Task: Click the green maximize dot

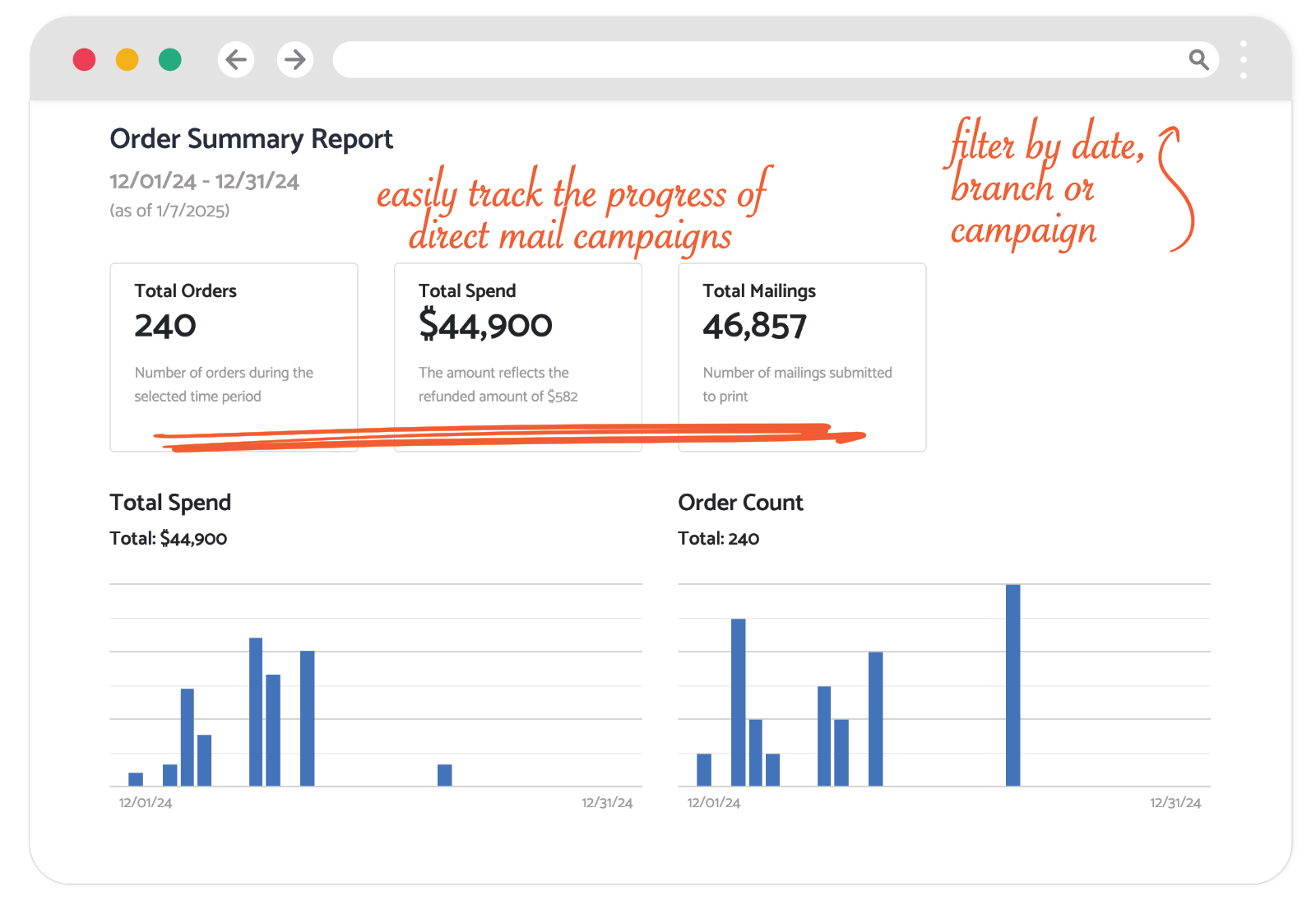Action: coord(169,59)
